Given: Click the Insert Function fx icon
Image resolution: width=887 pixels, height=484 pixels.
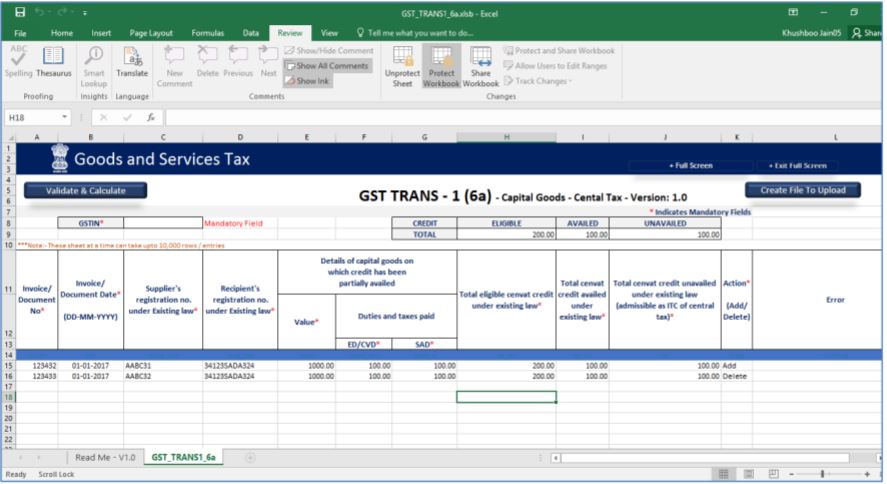Looking at the screenshot, I should (x=150, y=117).
